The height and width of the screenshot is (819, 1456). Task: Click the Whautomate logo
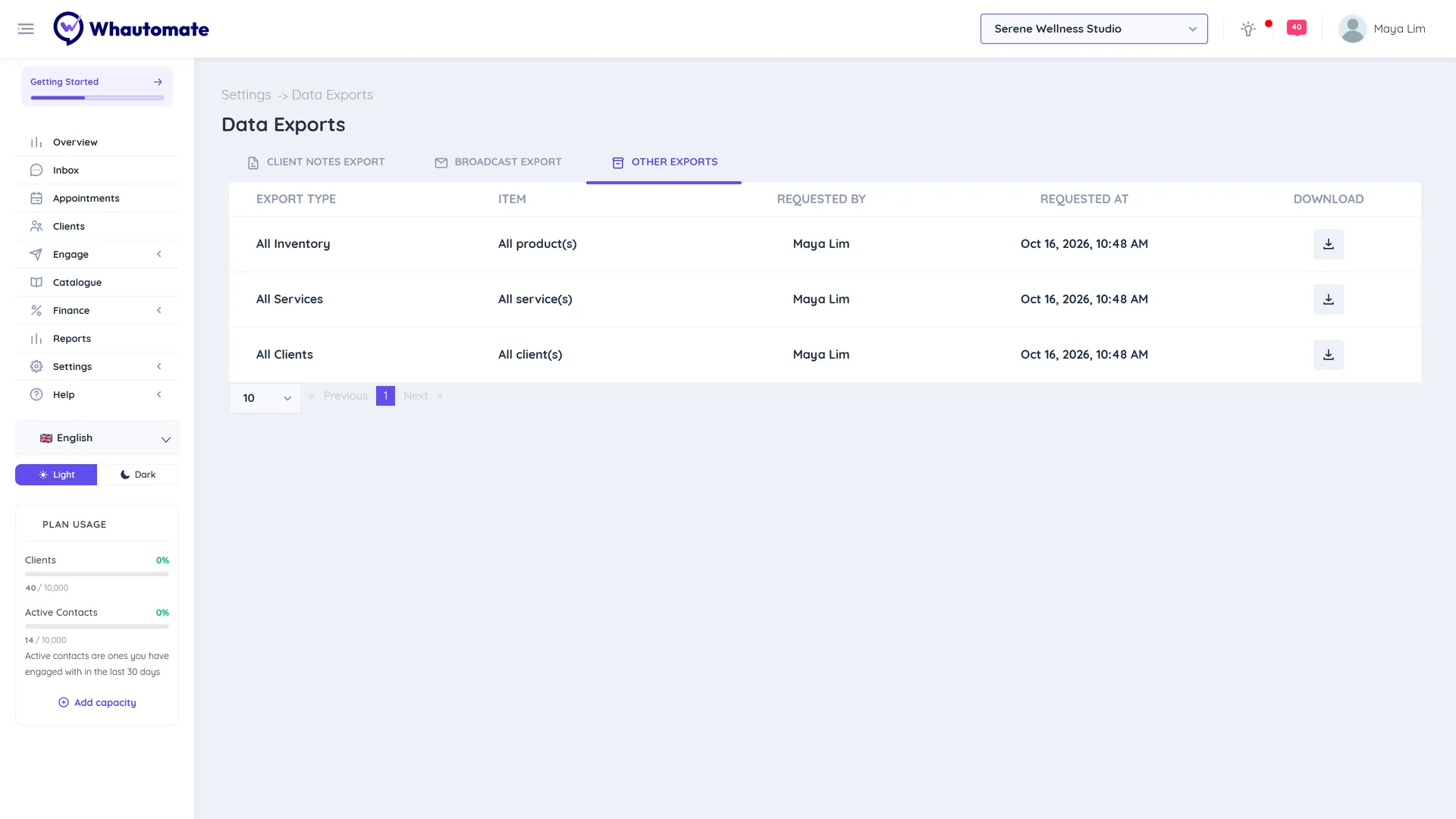[x=131, y=29]
